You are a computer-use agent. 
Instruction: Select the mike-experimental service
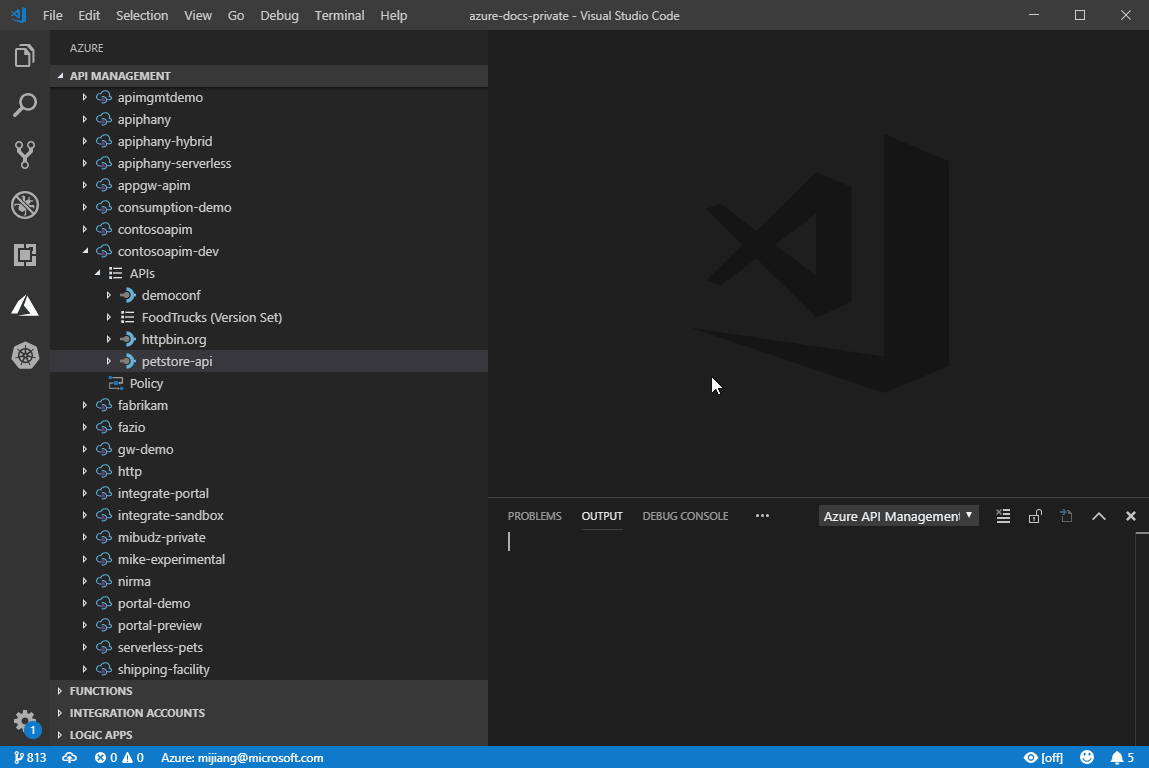269,559
